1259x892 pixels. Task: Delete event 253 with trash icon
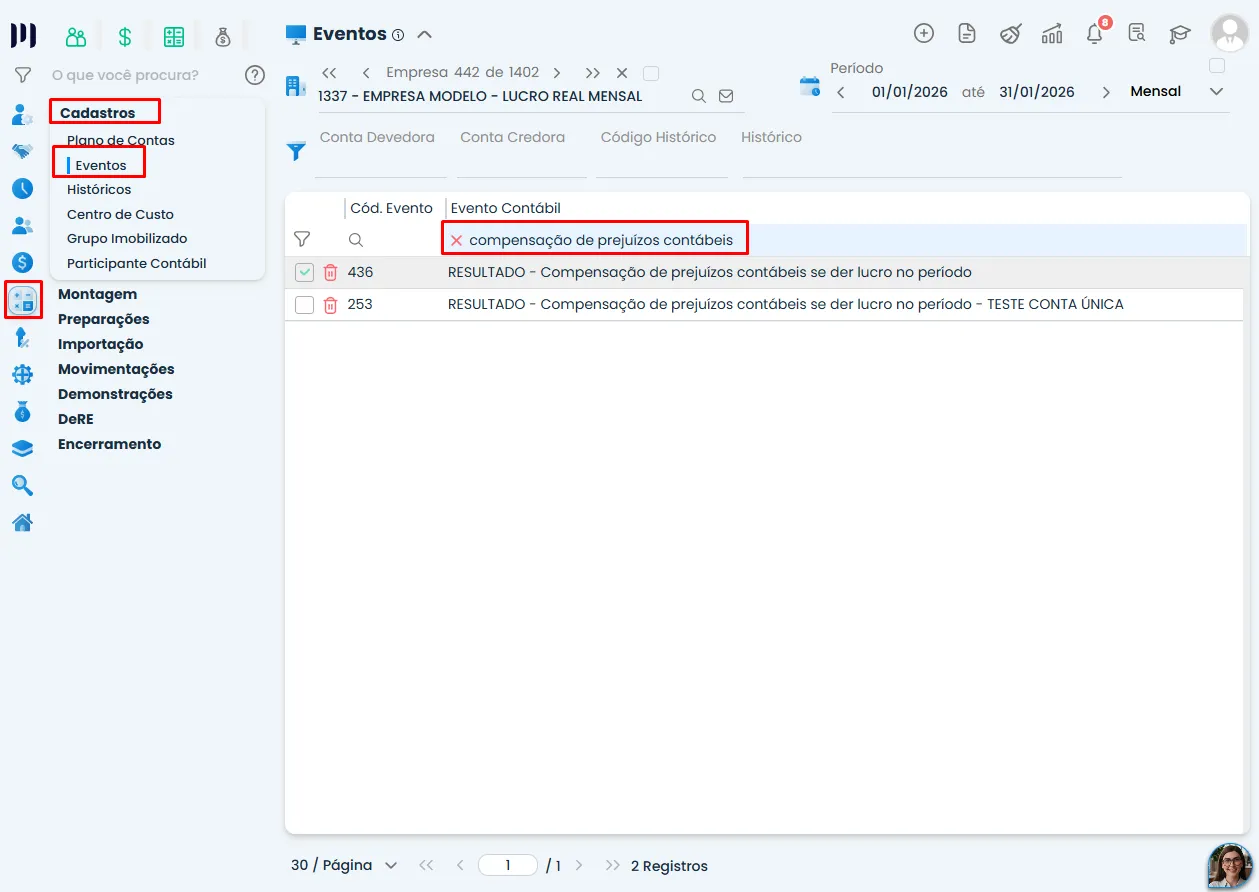click(330, 304)
